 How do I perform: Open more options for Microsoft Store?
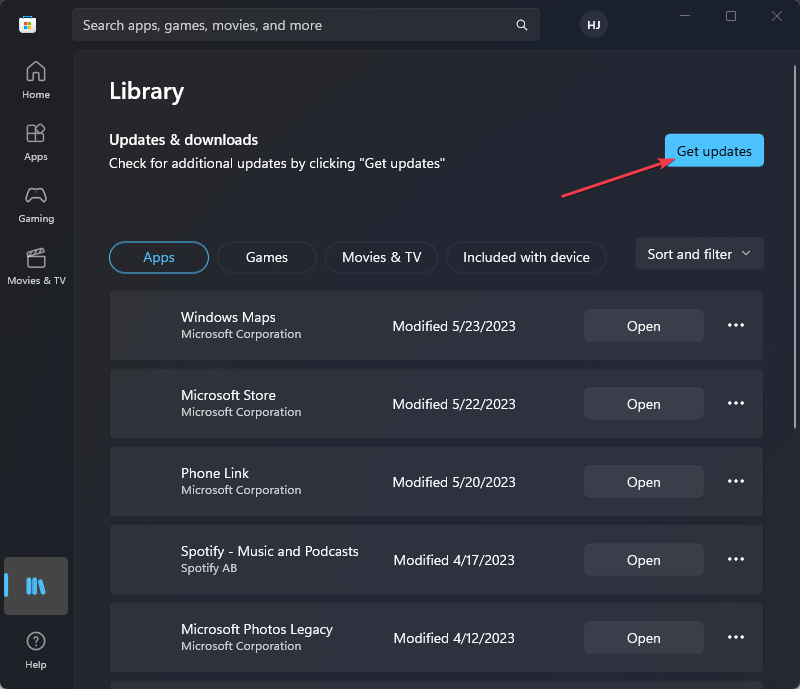coord(736,403)
